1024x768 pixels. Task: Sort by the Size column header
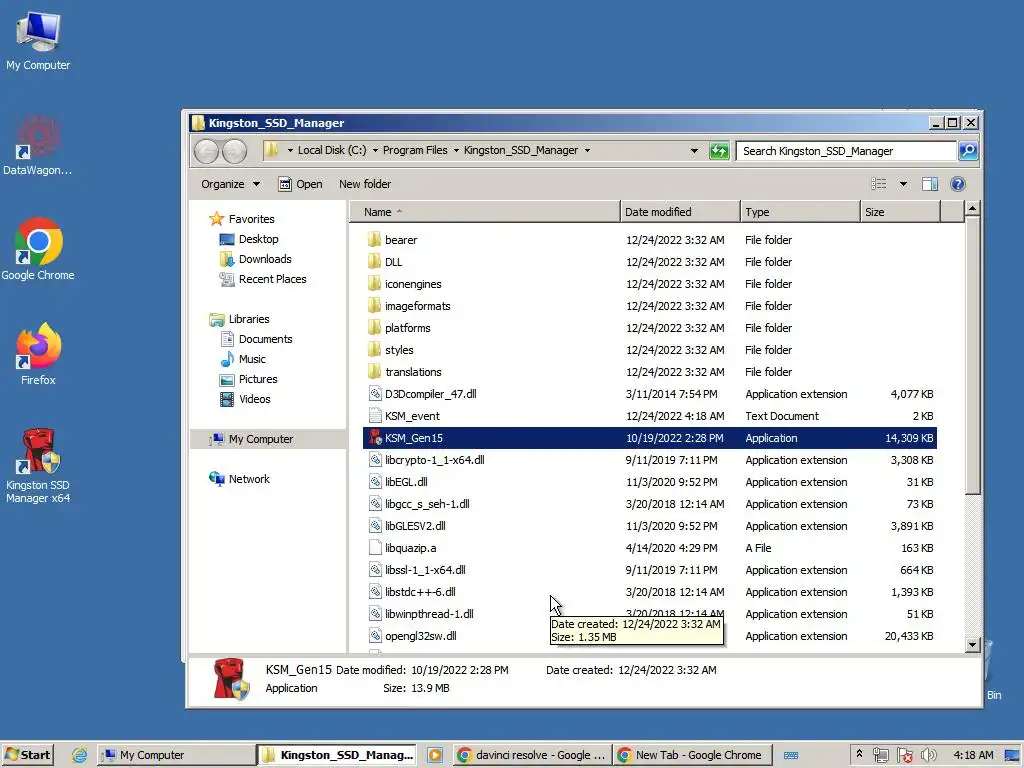(x=900, y=212)
